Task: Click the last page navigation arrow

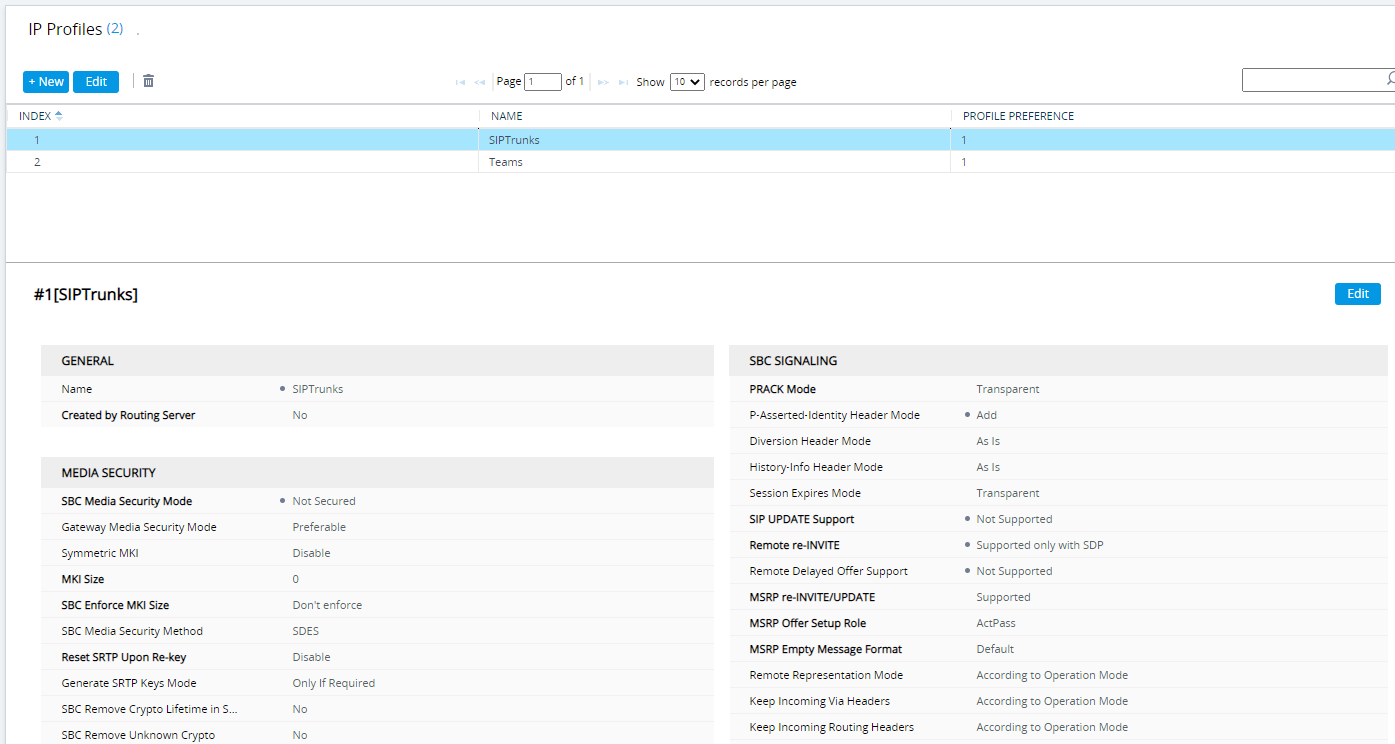Action: coord(623,82)
